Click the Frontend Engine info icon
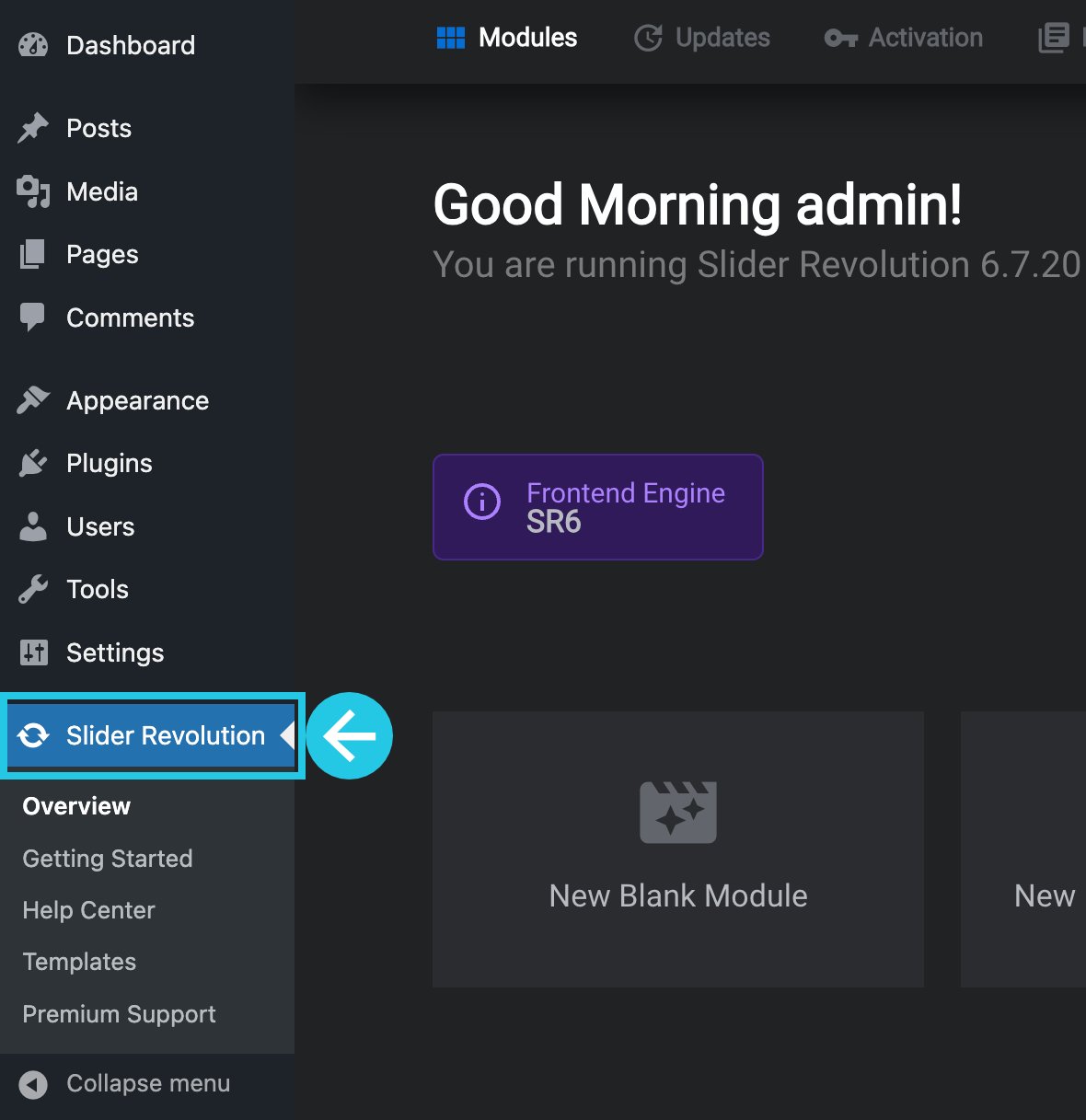 point(482,502)
